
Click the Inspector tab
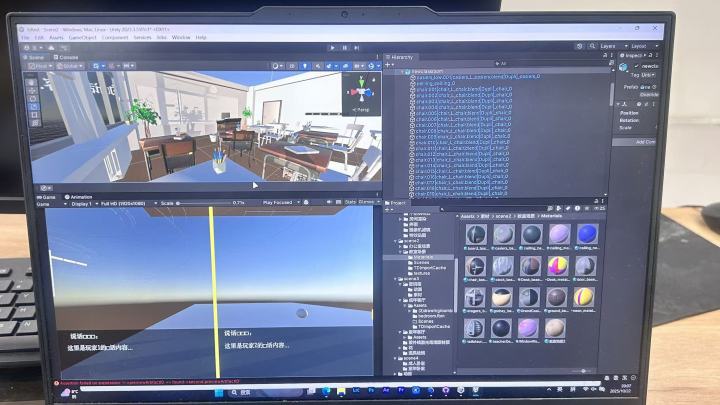pyautogui.click(x=631, y=56)
